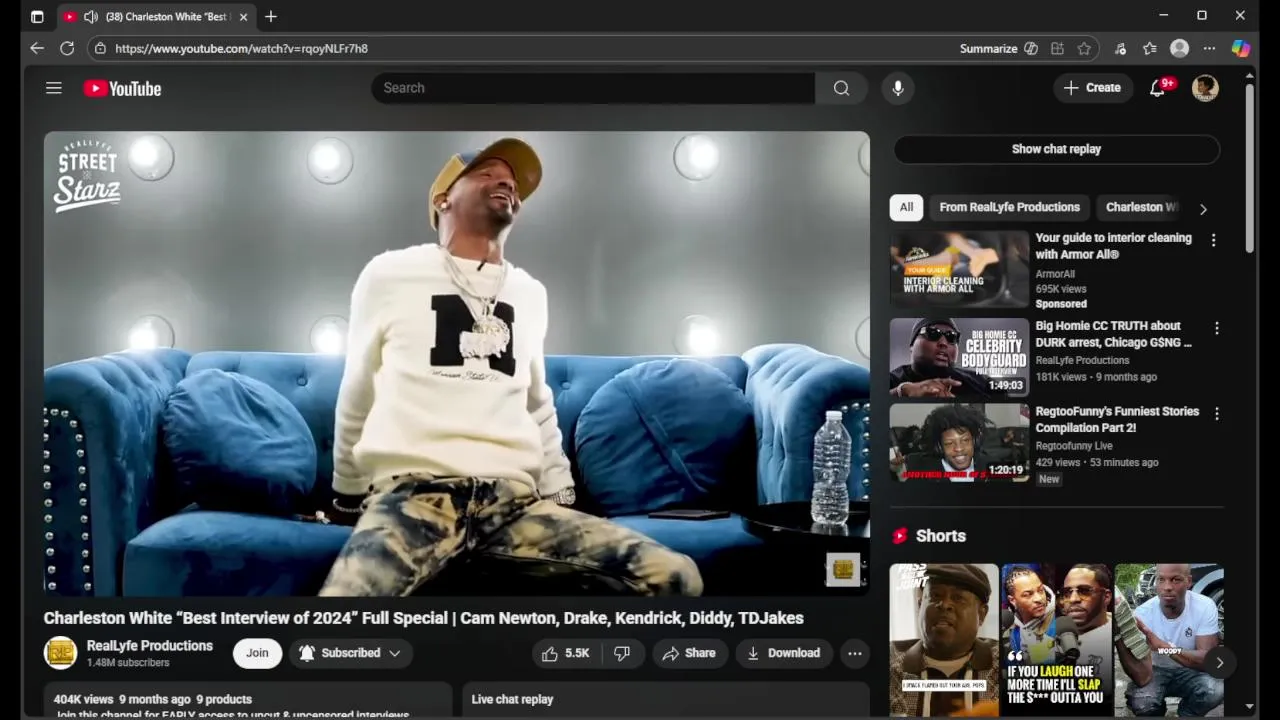Click the video title text
The width and height of the screenshot is (1280, 720).
click(x=424, y=618)
